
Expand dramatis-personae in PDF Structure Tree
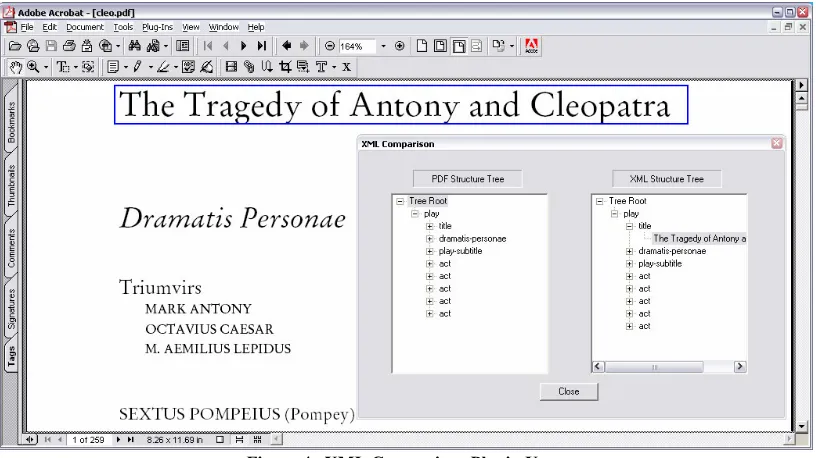429,239
